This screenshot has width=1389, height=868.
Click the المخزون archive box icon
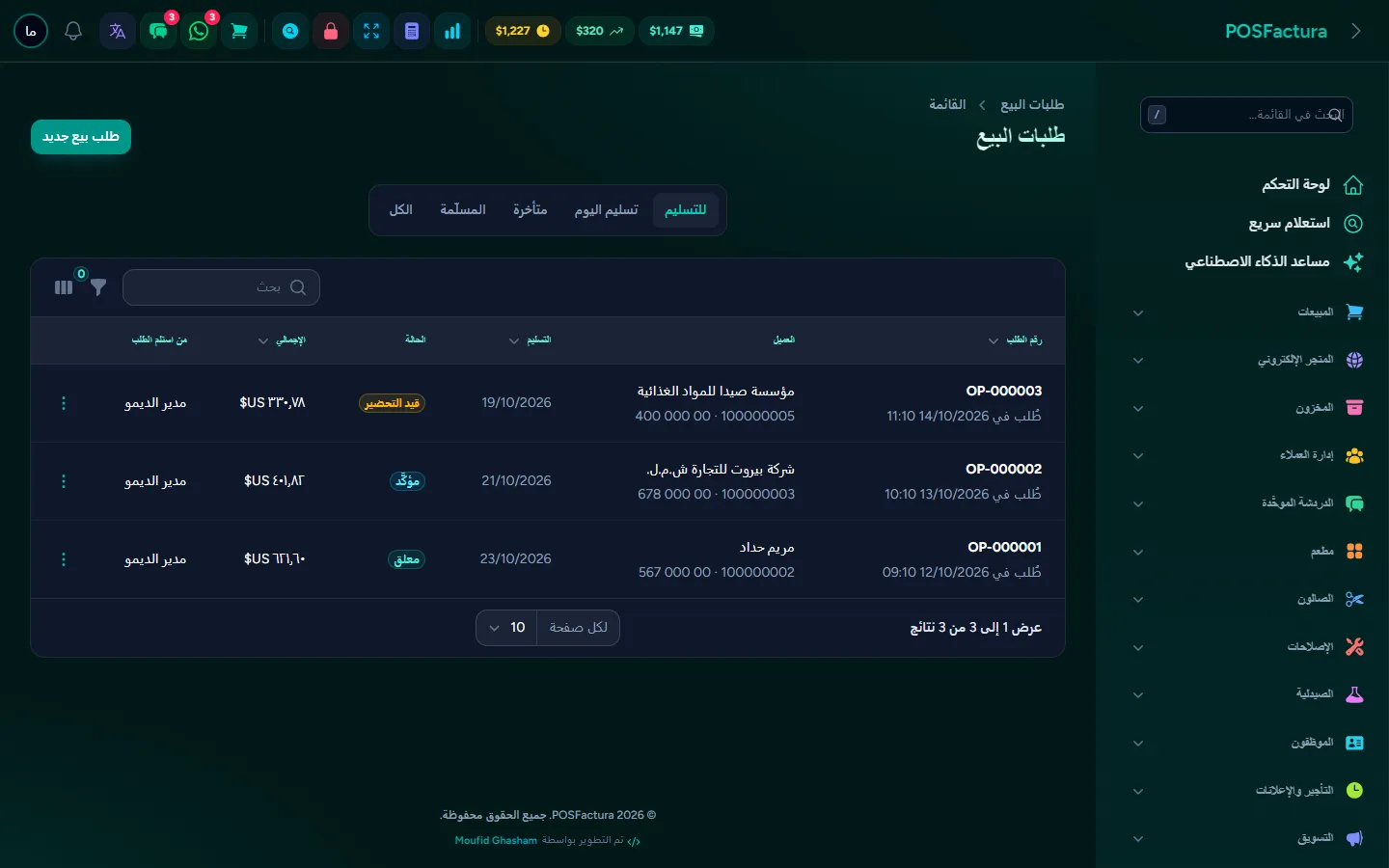1354,408
